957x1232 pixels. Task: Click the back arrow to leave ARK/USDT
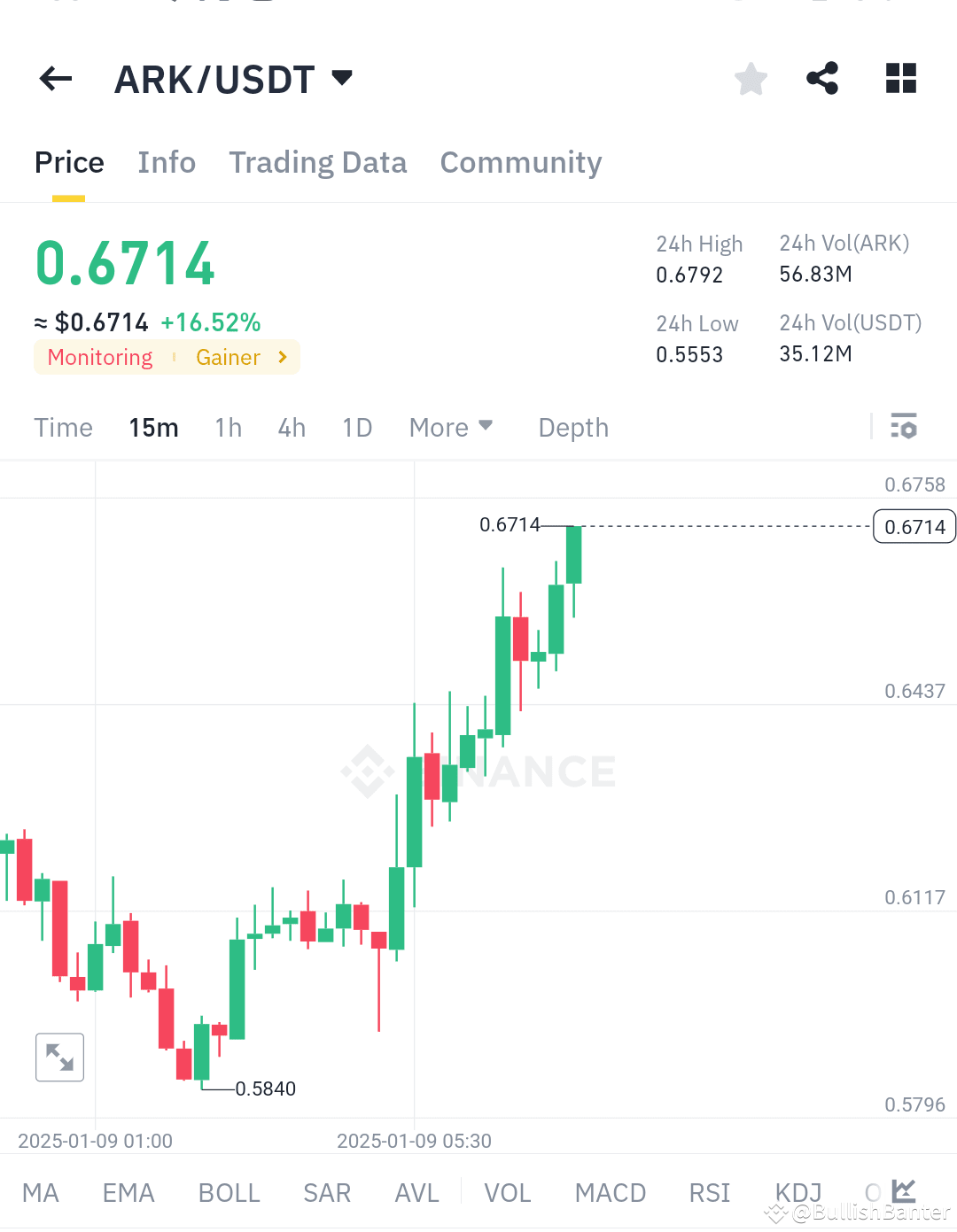(55, 79)
